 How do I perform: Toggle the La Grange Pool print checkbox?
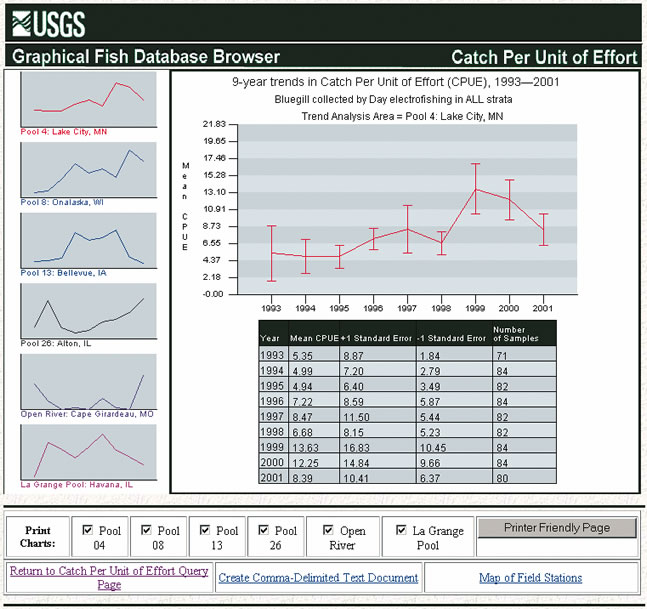coord(401,530)
